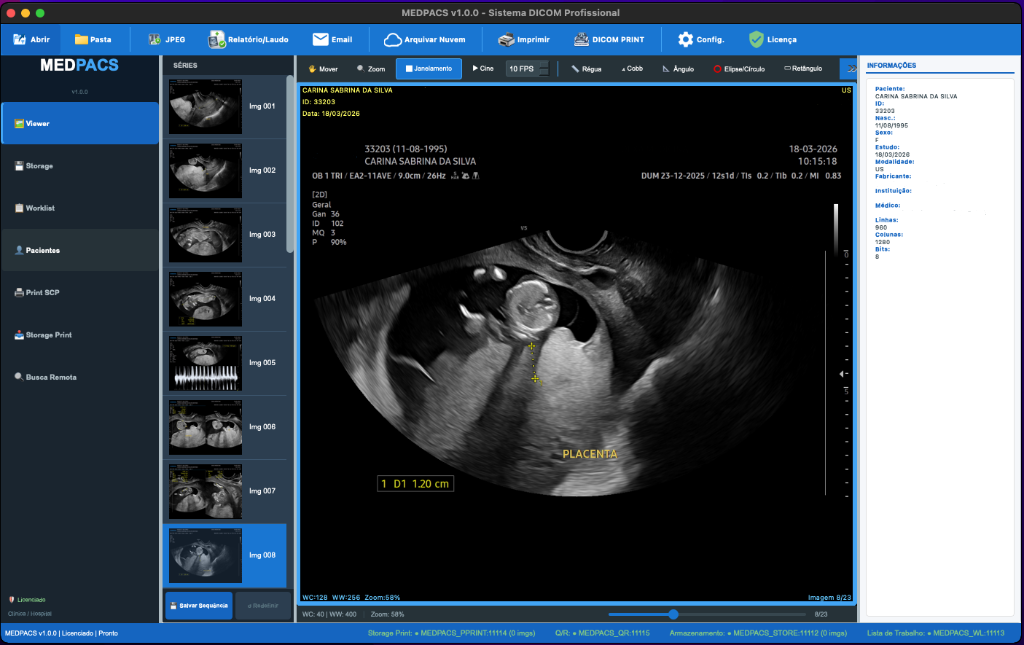Click the INFORMAÇÕES panel header

point(891,65)
